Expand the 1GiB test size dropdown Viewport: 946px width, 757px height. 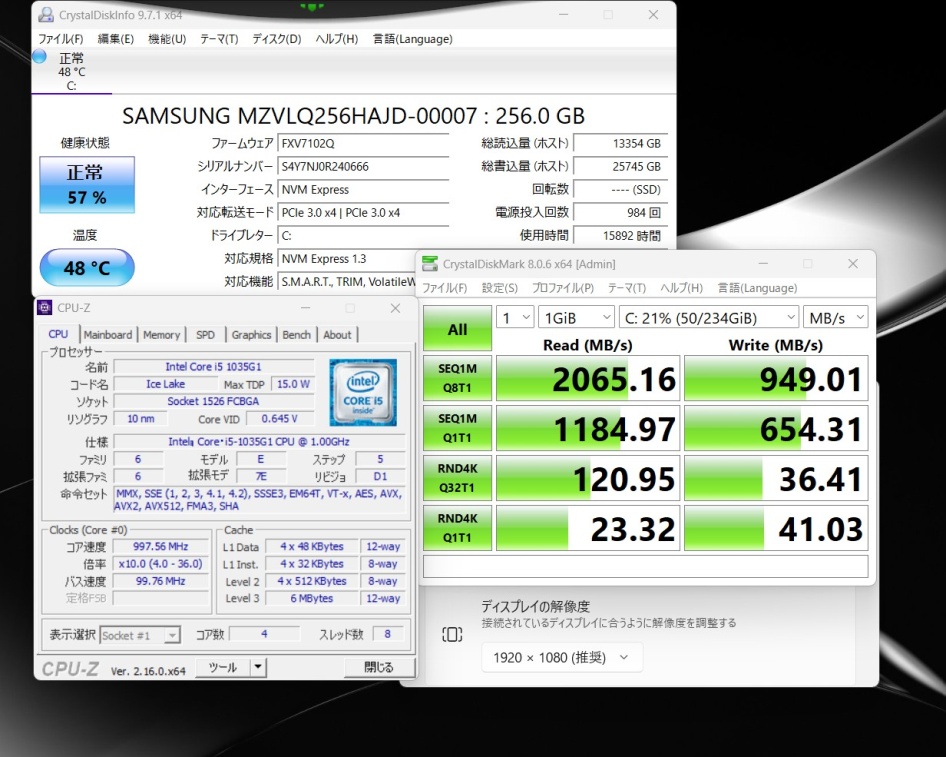(576, 317)
